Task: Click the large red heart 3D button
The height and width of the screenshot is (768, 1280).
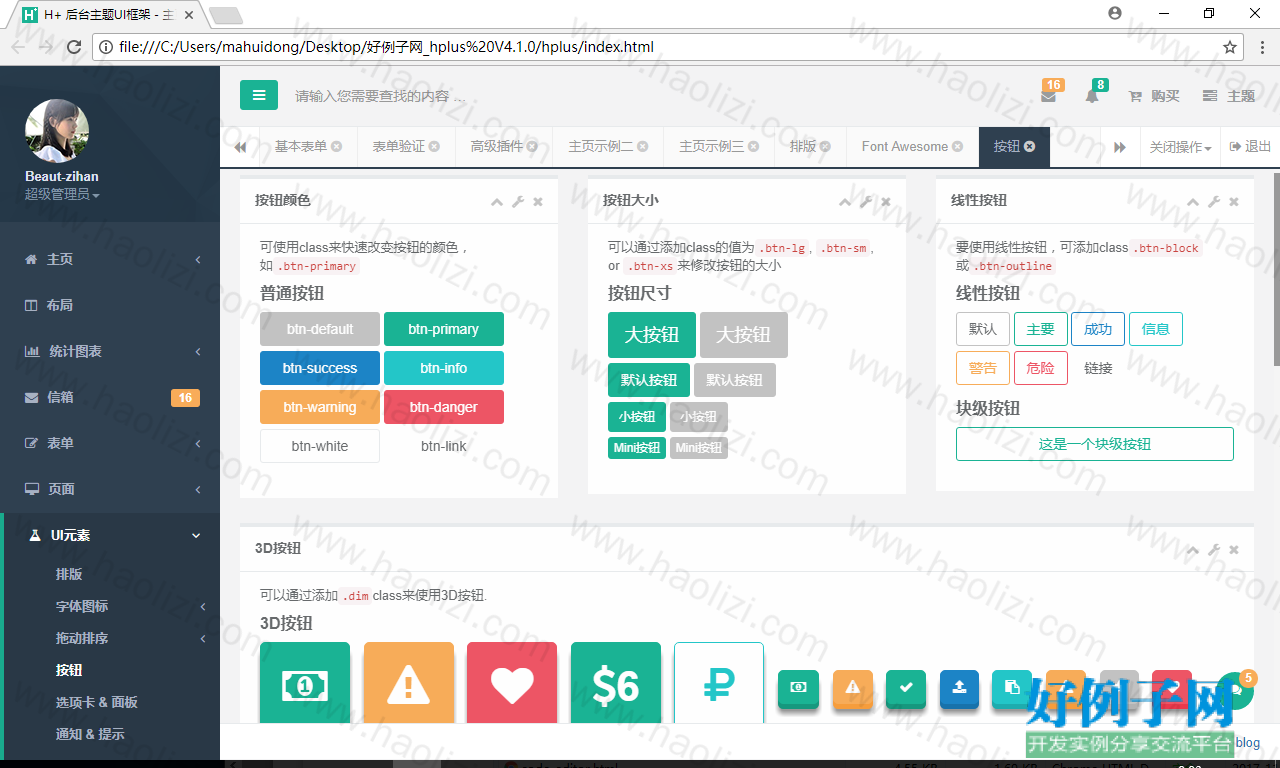Action: tap(512, 685)
